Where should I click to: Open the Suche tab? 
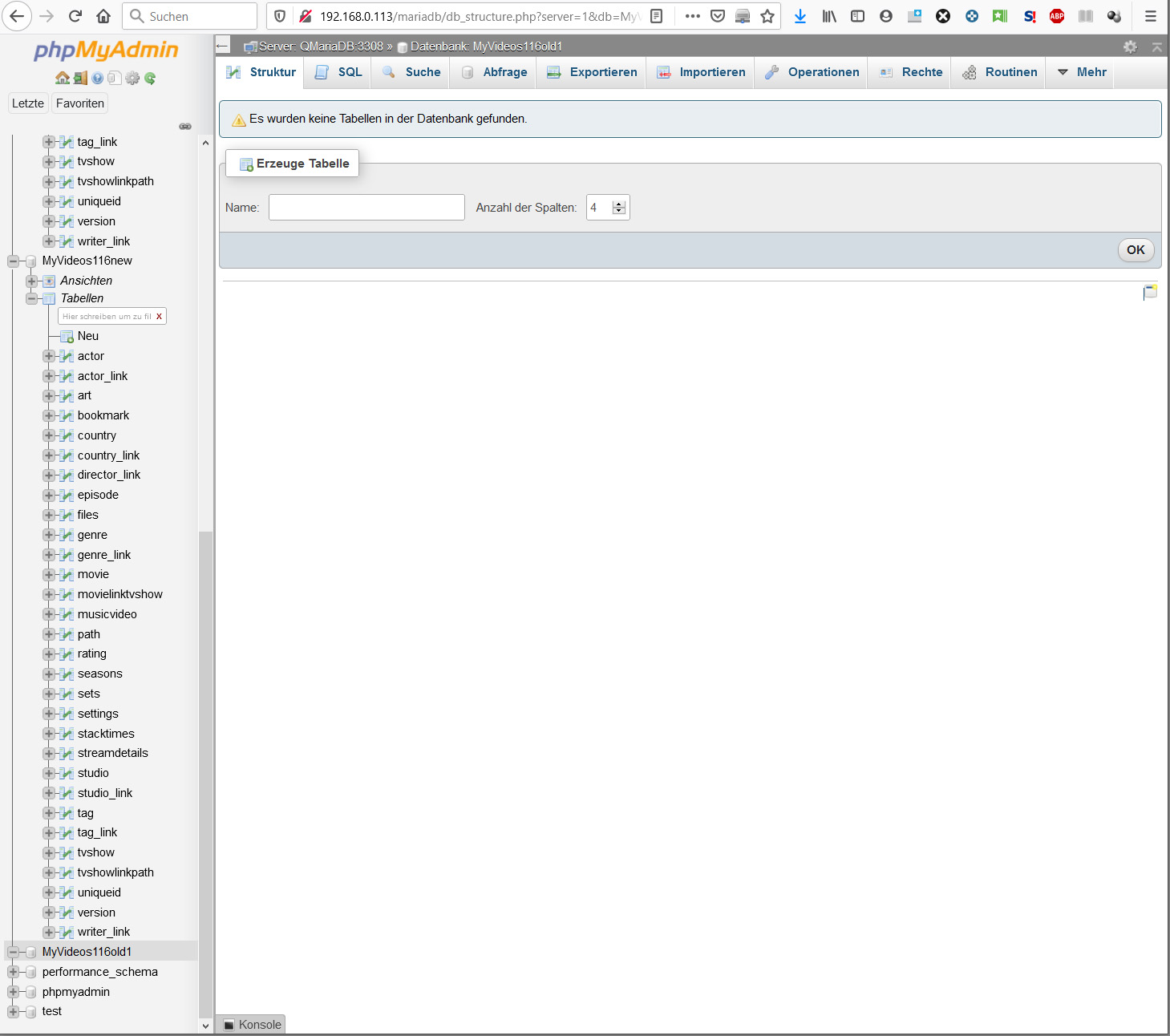tap(411, 72)
